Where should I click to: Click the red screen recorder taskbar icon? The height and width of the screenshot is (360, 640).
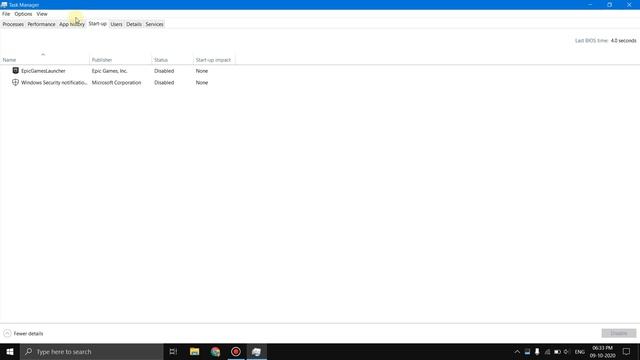click(236, 351)
